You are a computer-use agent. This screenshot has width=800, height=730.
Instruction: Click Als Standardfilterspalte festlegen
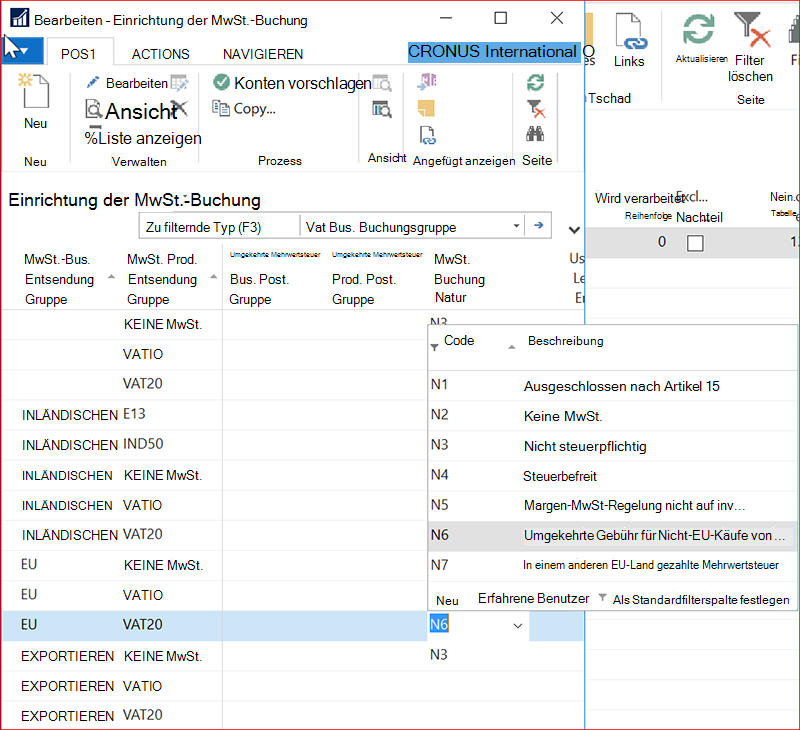click(x=701, y=599)
